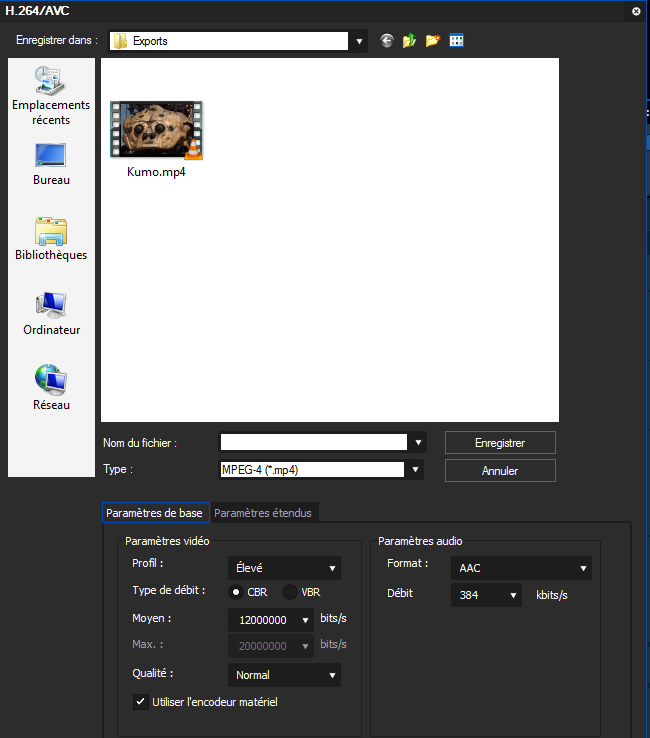650x738 pixels.
Task: Toggle Utiliser l'encodeur matériel checkbox
Action: click(x=140, y=702)
